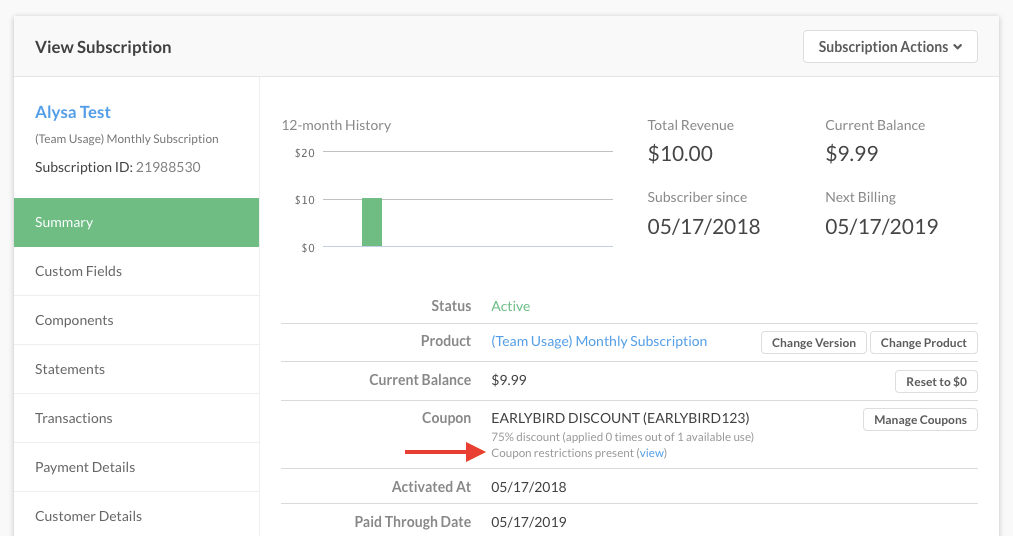Open the Transactions section
Viewport: 1013px width, 536px height.
pos(136,418)
